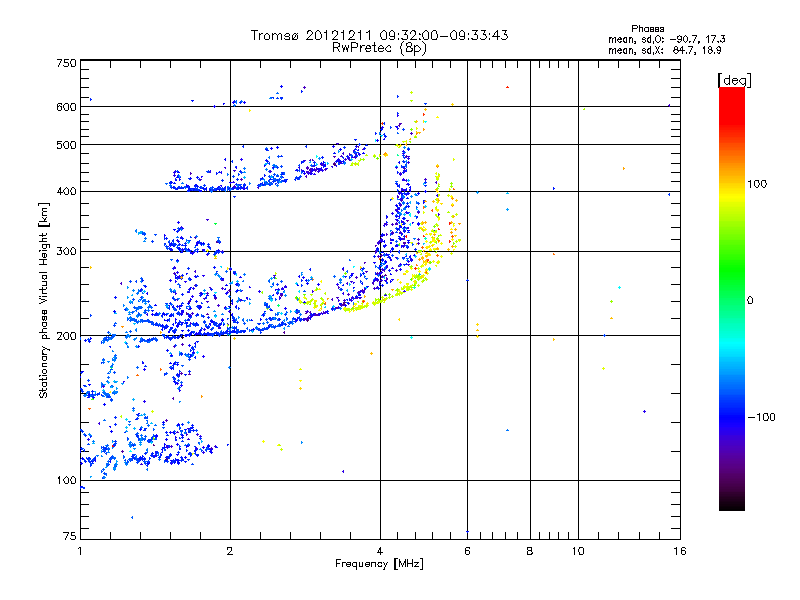Select the 'mean, sd,O: -90.7, 17.3' line
800x600 pixels.
click(666, 39)
